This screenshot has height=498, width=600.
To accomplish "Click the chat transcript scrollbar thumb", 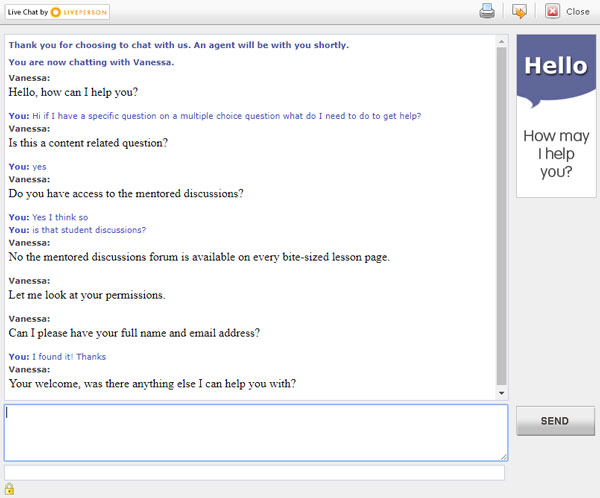I will point(501,216).
